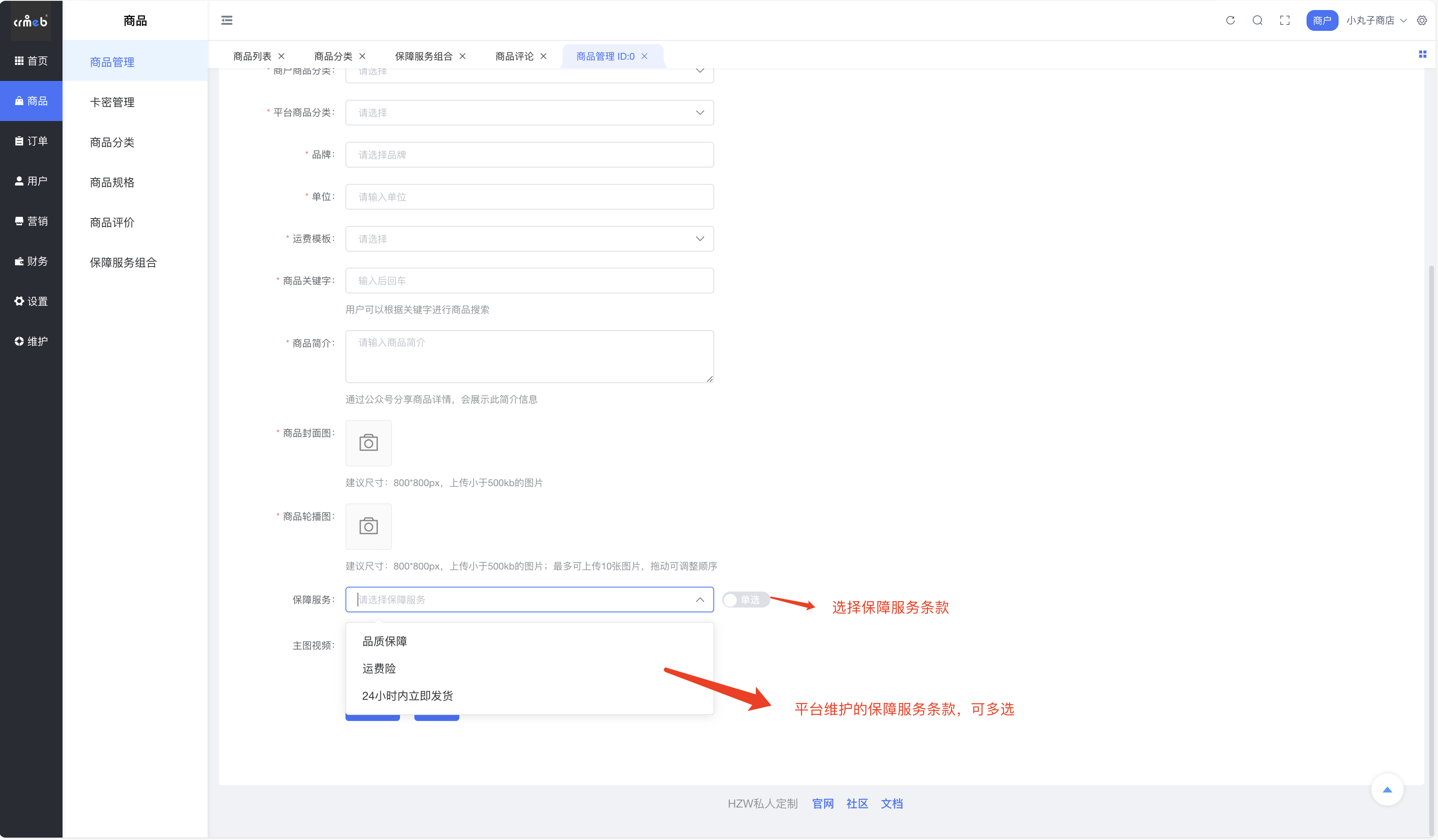Screen dimensions: 1438x840
Task: Click the back-to-top arrow button
Action: point(1387,790)
